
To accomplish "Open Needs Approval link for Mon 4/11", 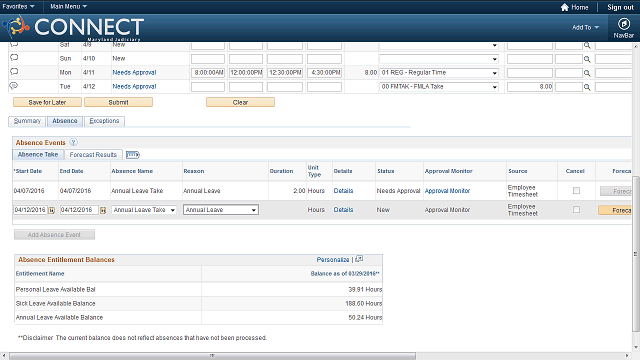I will point(134,73).
